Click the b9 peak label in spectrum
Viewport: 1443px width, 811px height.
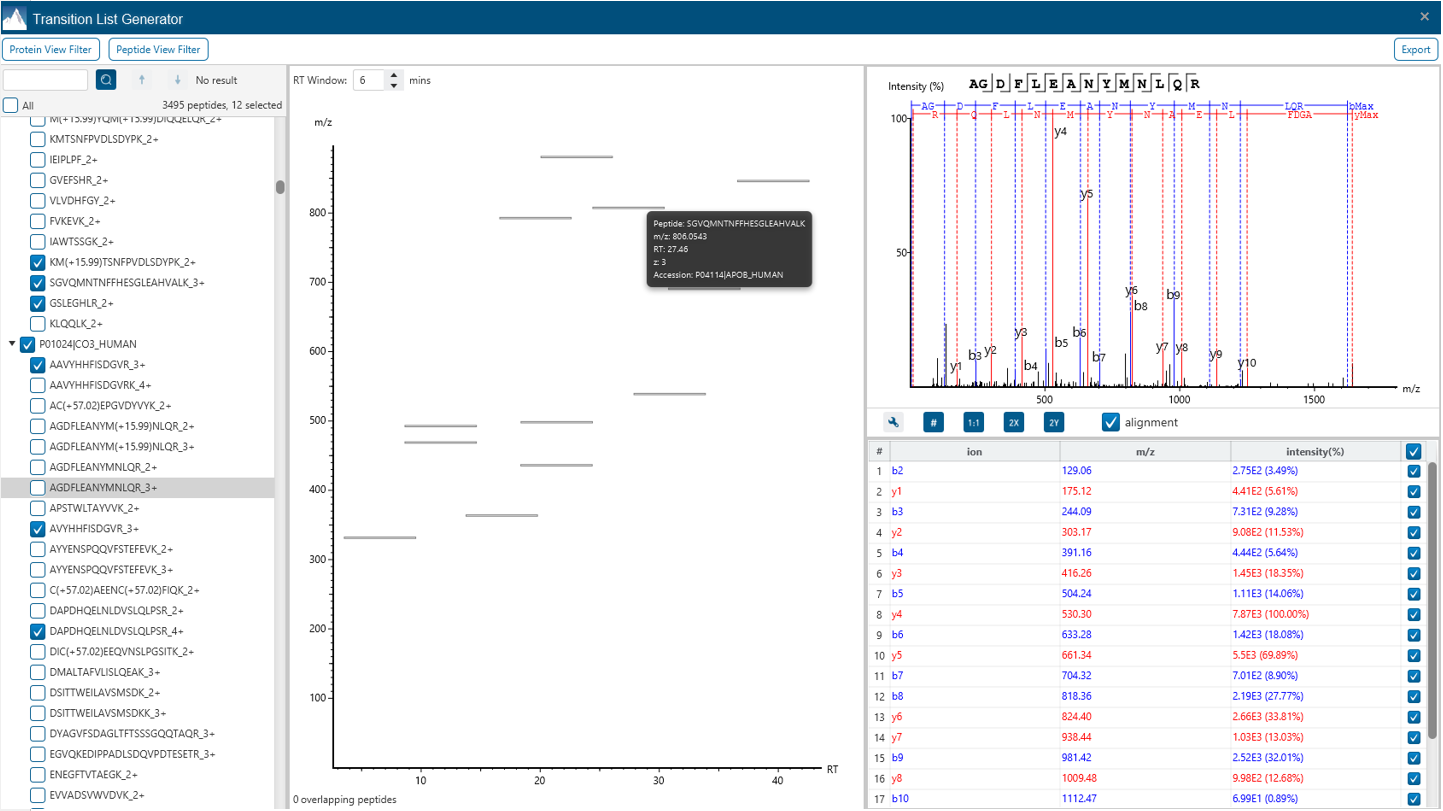pos(1174,295)
